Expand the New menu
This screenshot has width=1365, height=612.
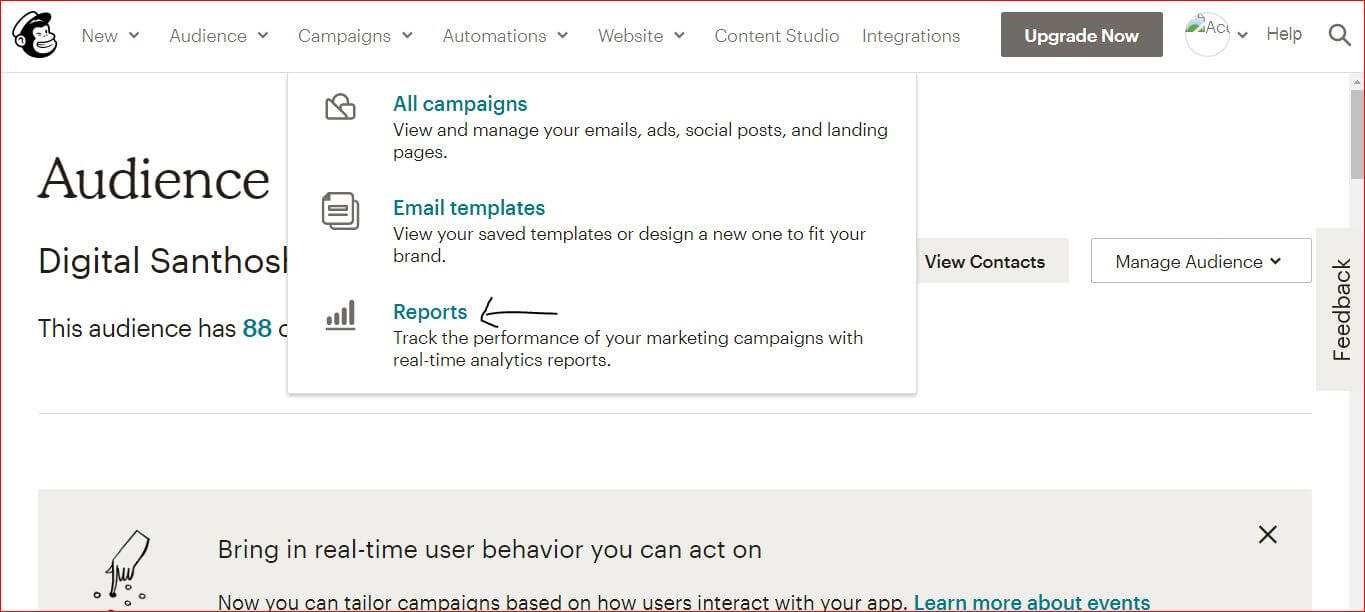(x=110, y=35)
